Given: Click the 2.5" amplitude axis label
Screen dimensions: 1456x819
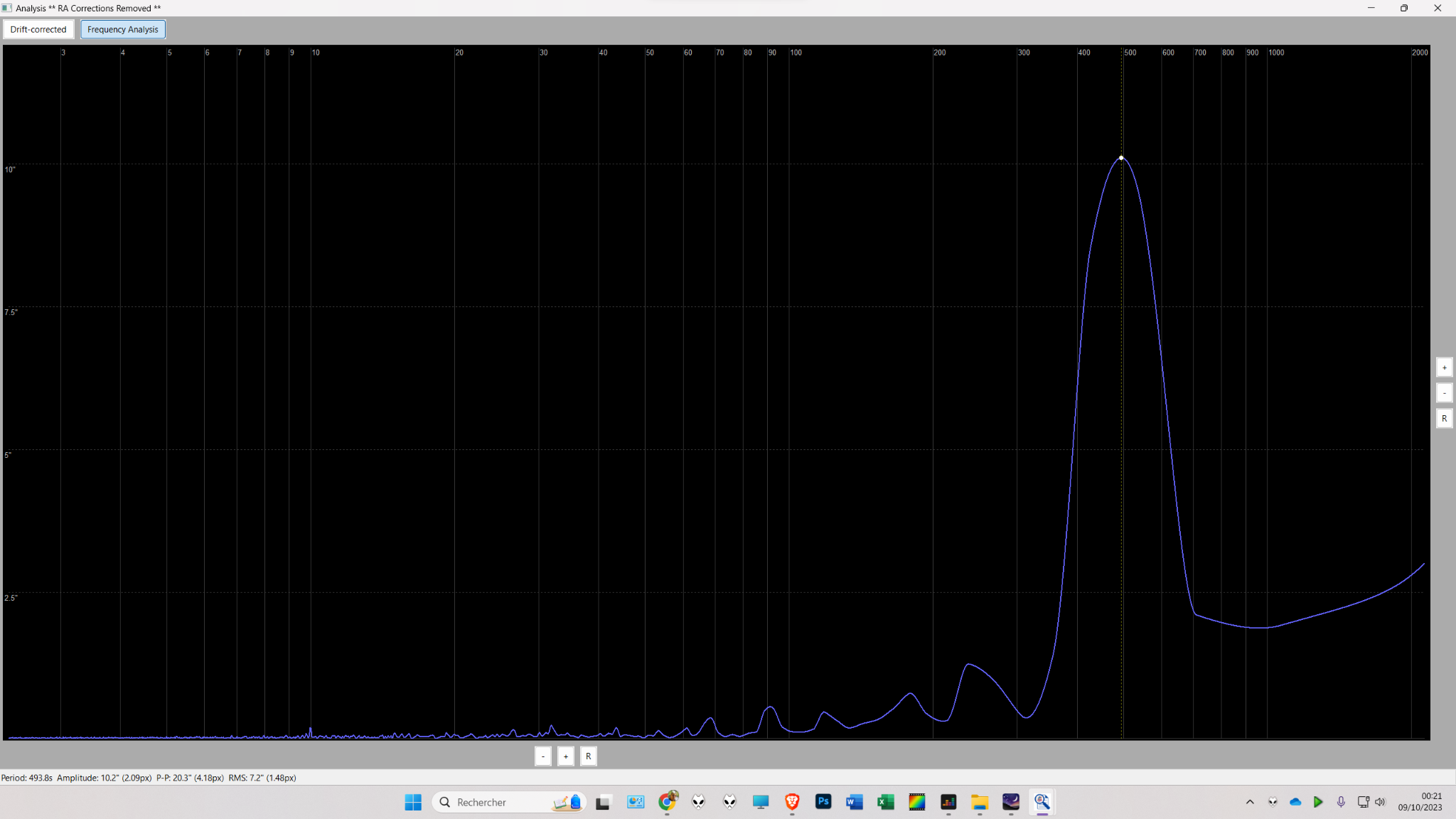Looking at the screenshot, I should coord(11,598).
